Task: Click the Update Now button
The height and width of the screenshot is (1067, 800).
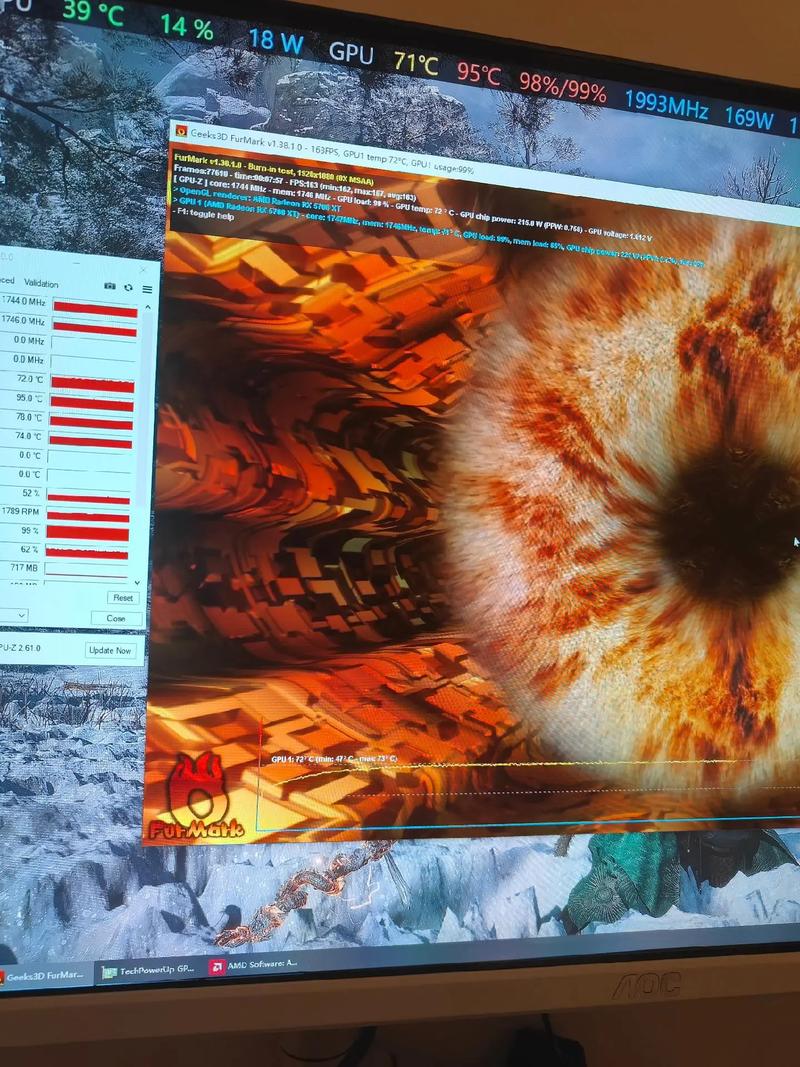Action: point(110,650)
